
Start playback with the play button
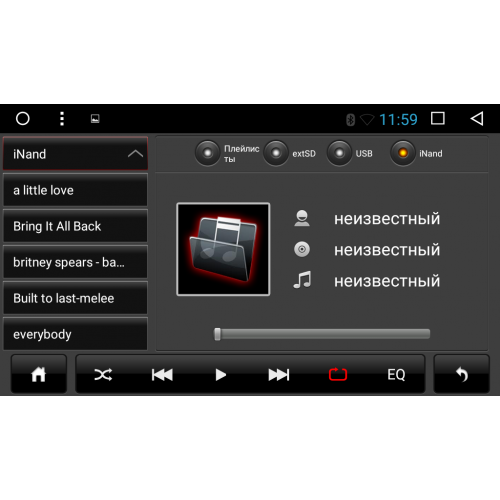tap(220, 375)
